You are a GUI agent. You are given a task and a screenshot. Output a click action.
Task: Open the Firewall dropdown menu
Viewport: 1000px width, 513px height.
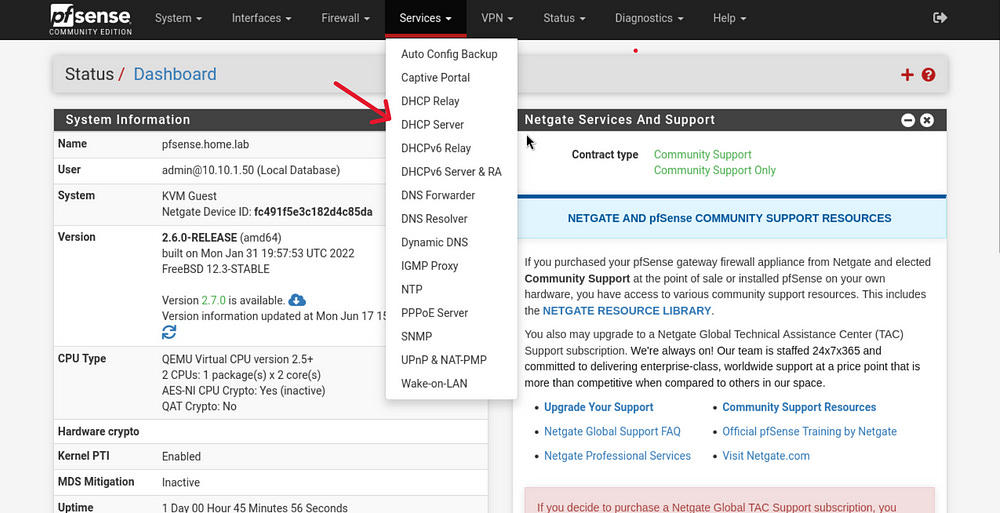(x=346, y=18)
